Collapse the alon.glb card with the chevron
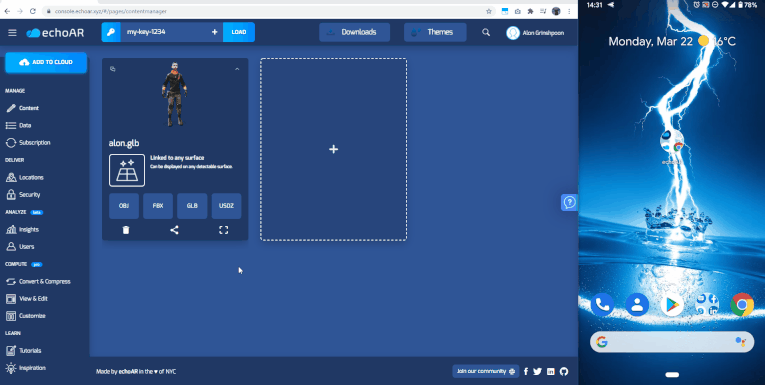Screen dimensions: 765x385 [237, 69]
